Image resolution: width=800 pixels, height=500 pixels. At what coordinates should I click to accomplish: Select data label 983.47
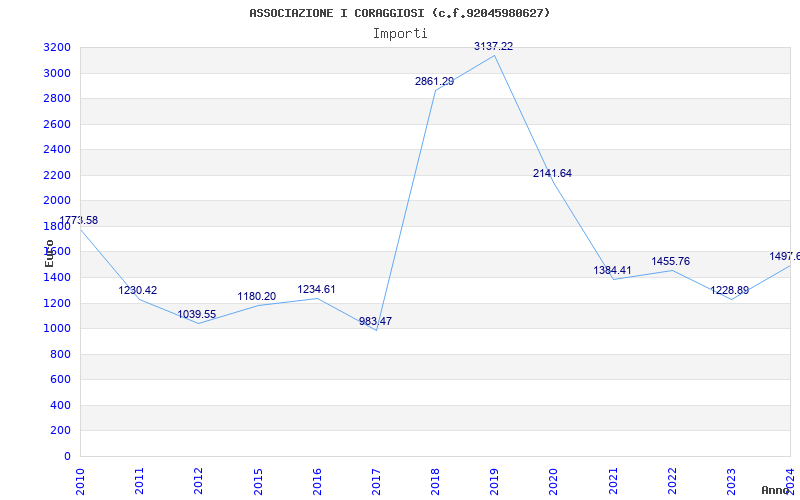point(376,321)
